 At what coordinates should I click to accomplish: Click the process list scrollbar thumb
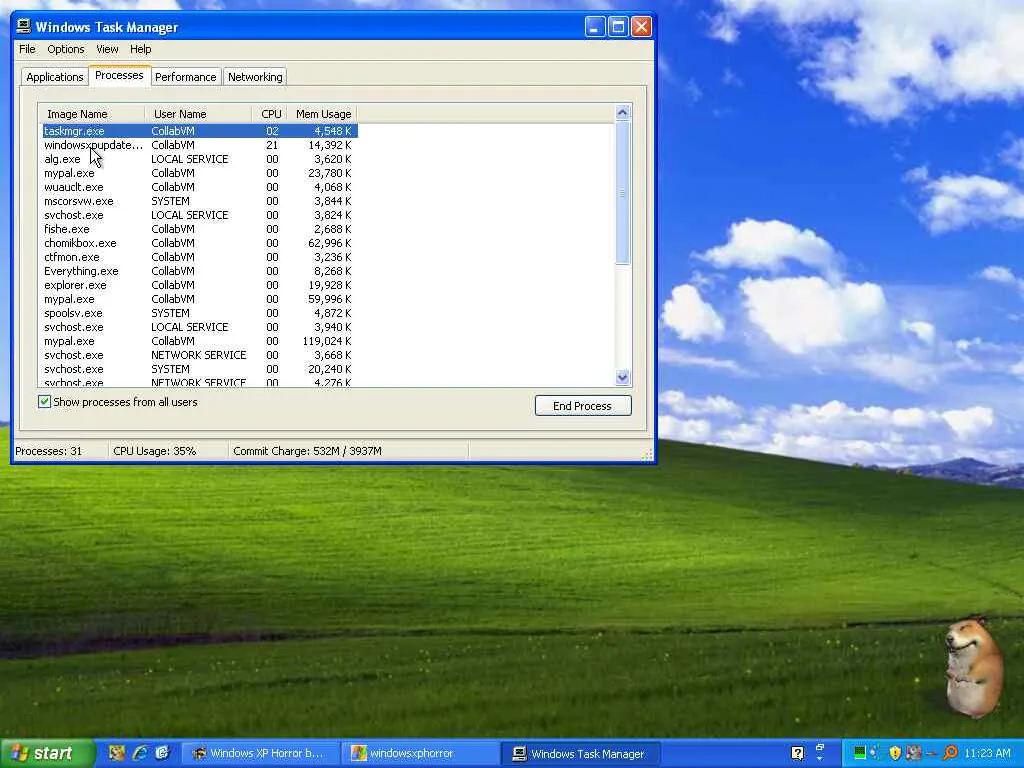coord(622,193)
